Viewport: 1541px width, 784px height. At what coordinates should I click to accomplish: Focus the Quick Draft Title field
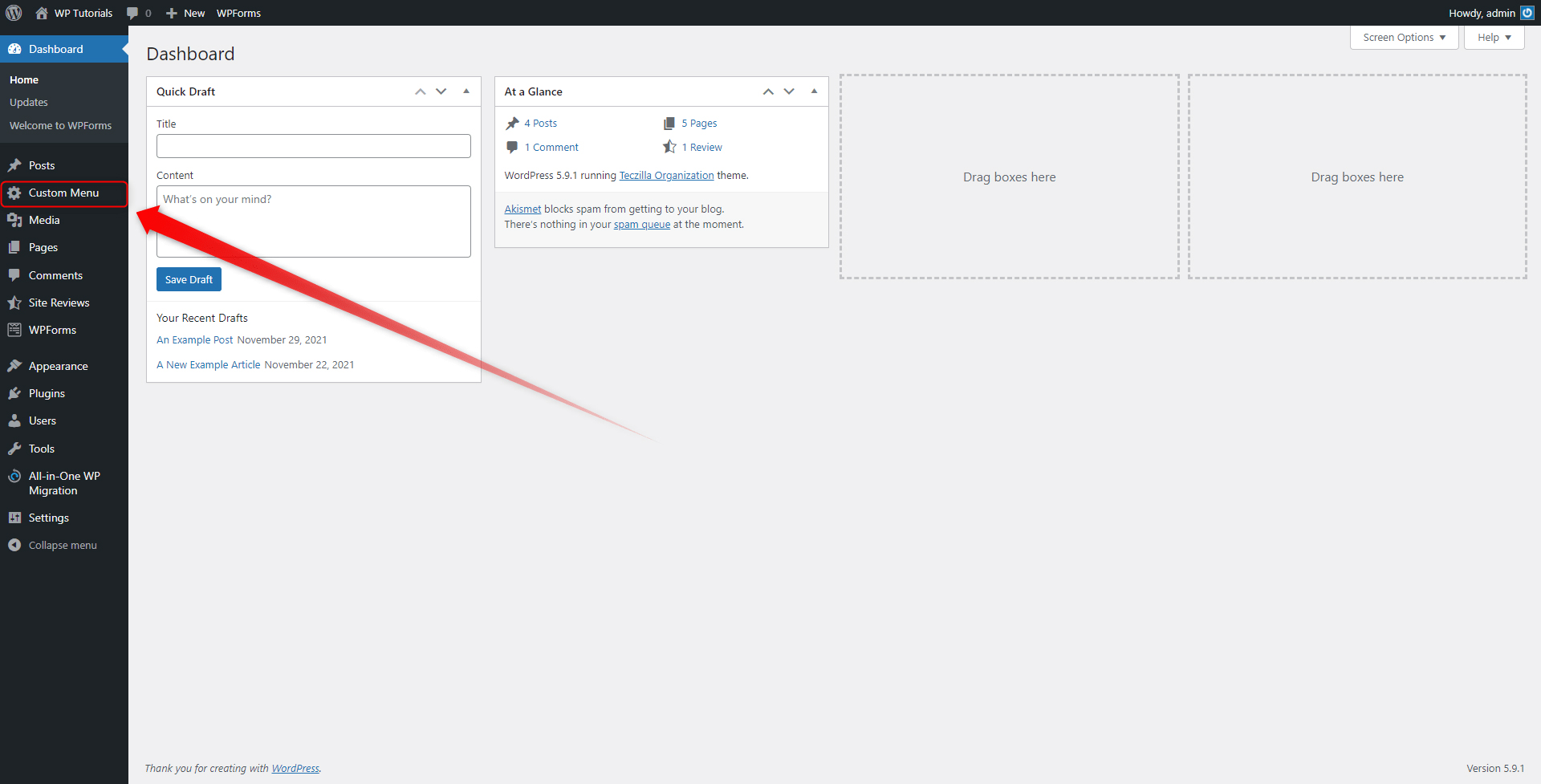pos(314,146)
